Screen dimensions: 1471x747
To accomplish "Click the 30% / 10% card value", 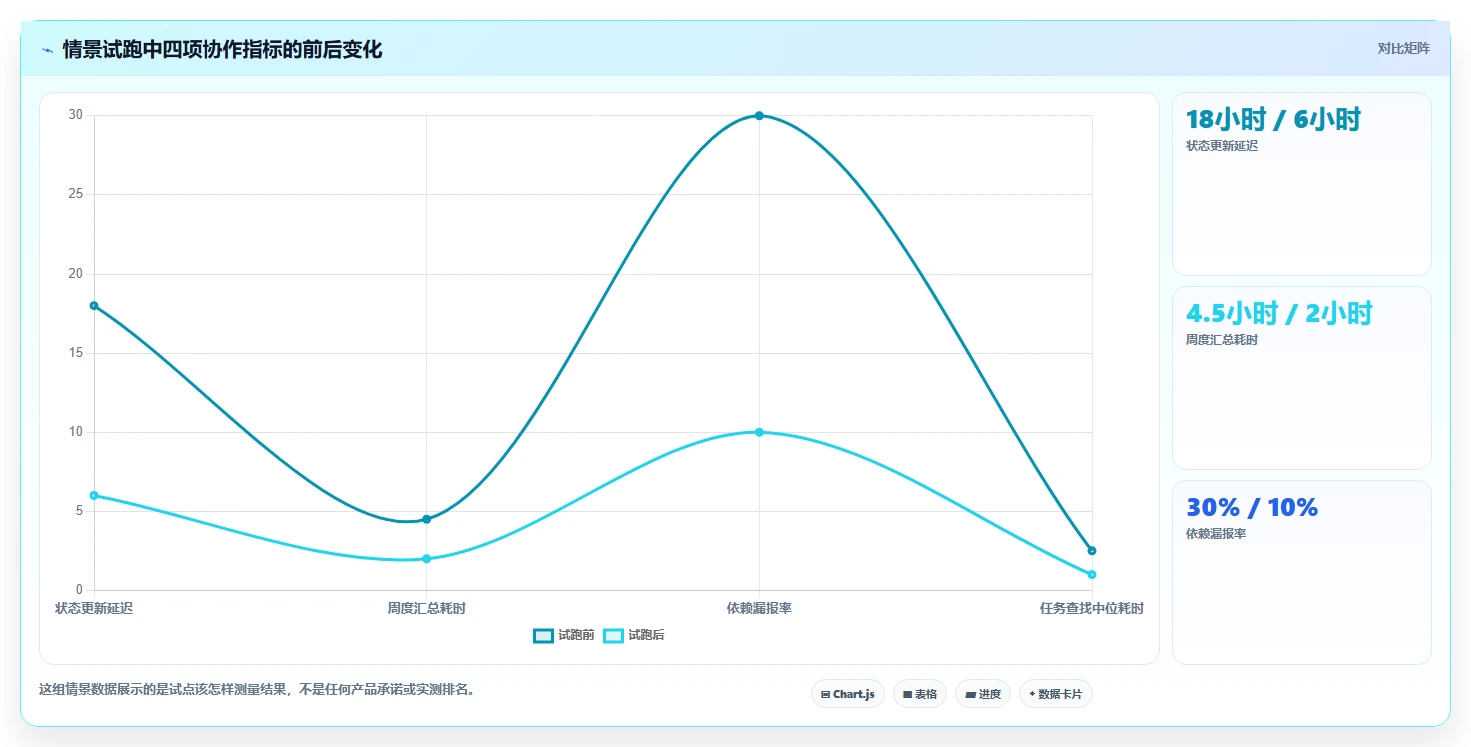I will (x=1252, y=507).
